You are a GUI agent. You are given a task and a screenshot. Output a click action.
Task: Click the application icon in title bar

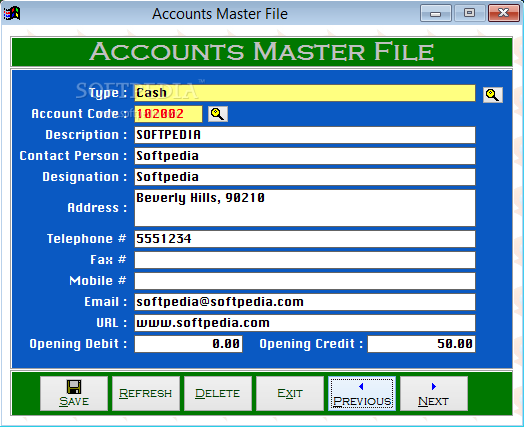(x=12, y=13)
